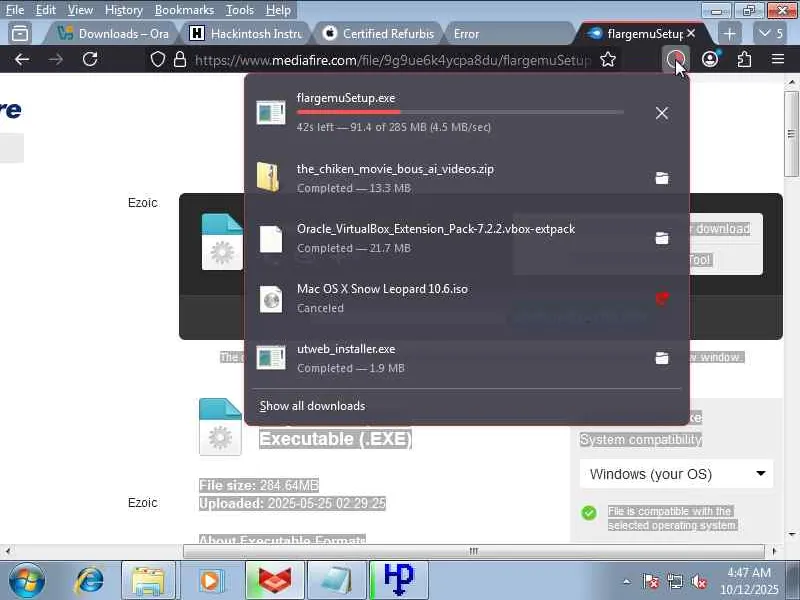Open the downloads toolbar button
This screenshot has height=600, width=800.
676,60
